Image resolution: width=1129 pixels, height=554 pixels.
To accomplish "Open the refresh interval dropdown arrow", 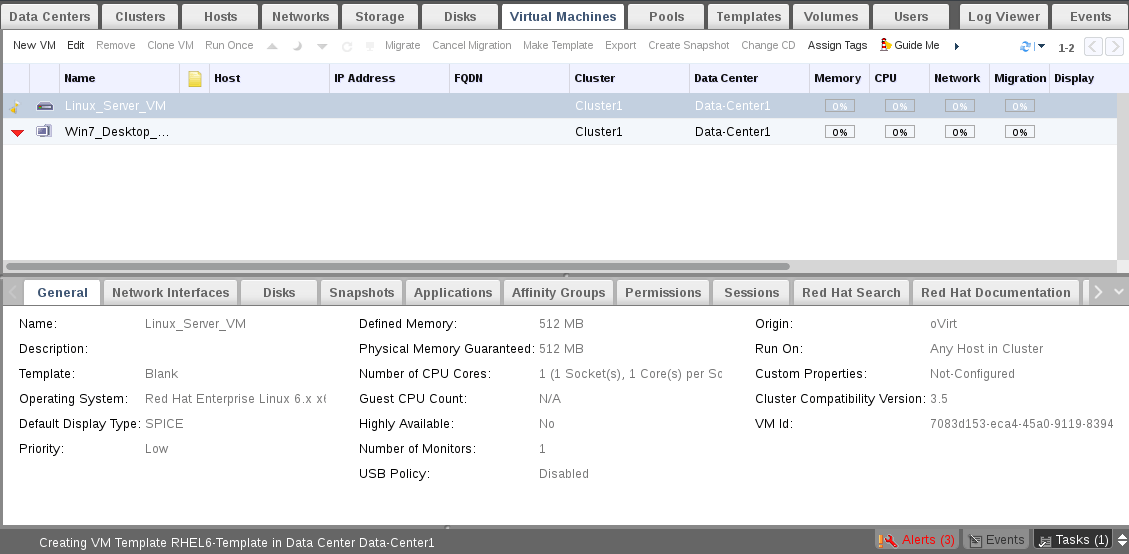I will (x=1041, y=47).
